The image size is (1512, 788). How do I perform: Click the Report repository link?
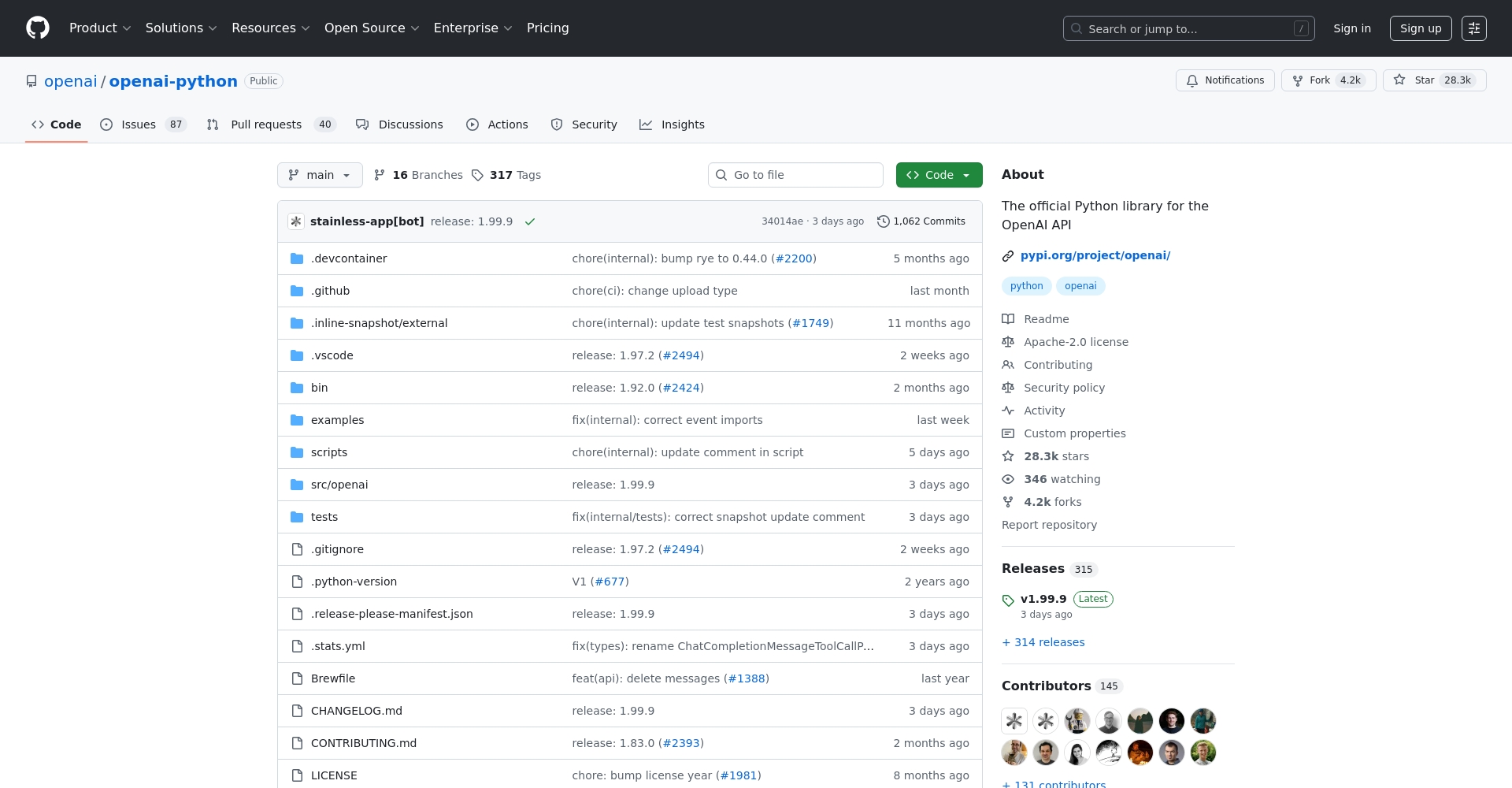[x=1049, y=525]
